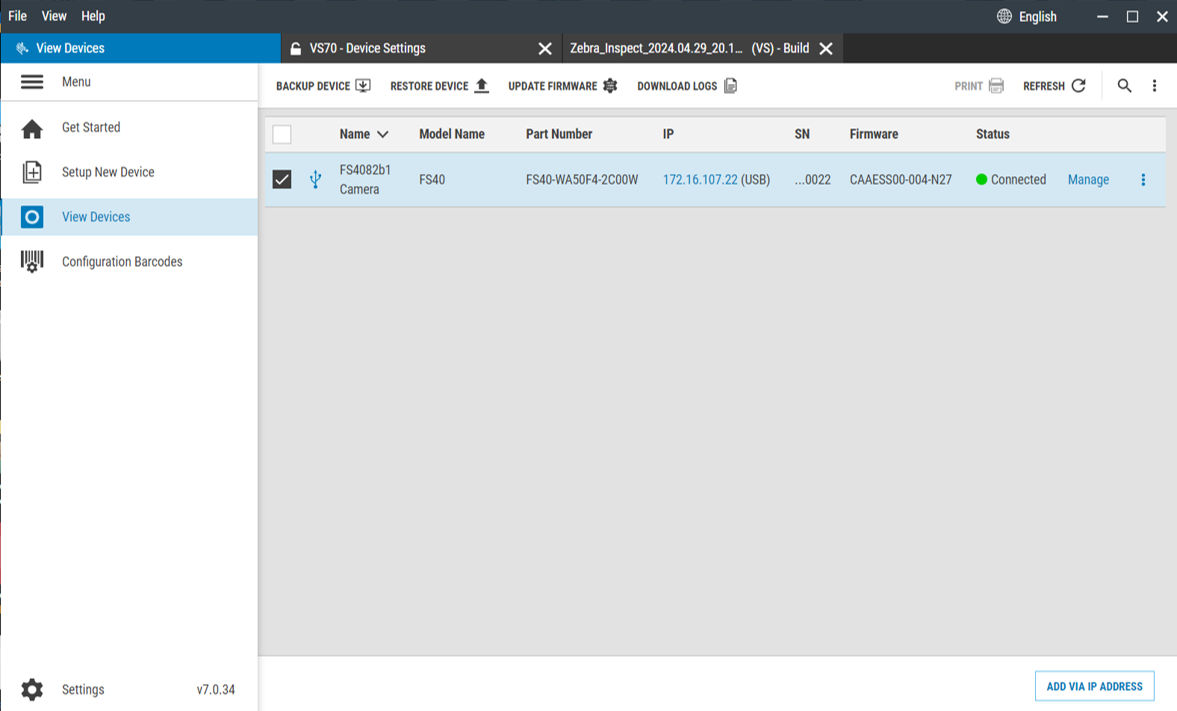Click the Refresh circular arrow icon
The image size is (1177, 711).
pos(1079,86)
